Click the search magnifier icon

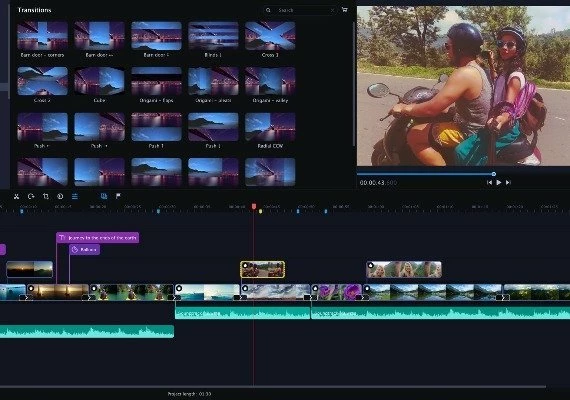coord(268,10)
